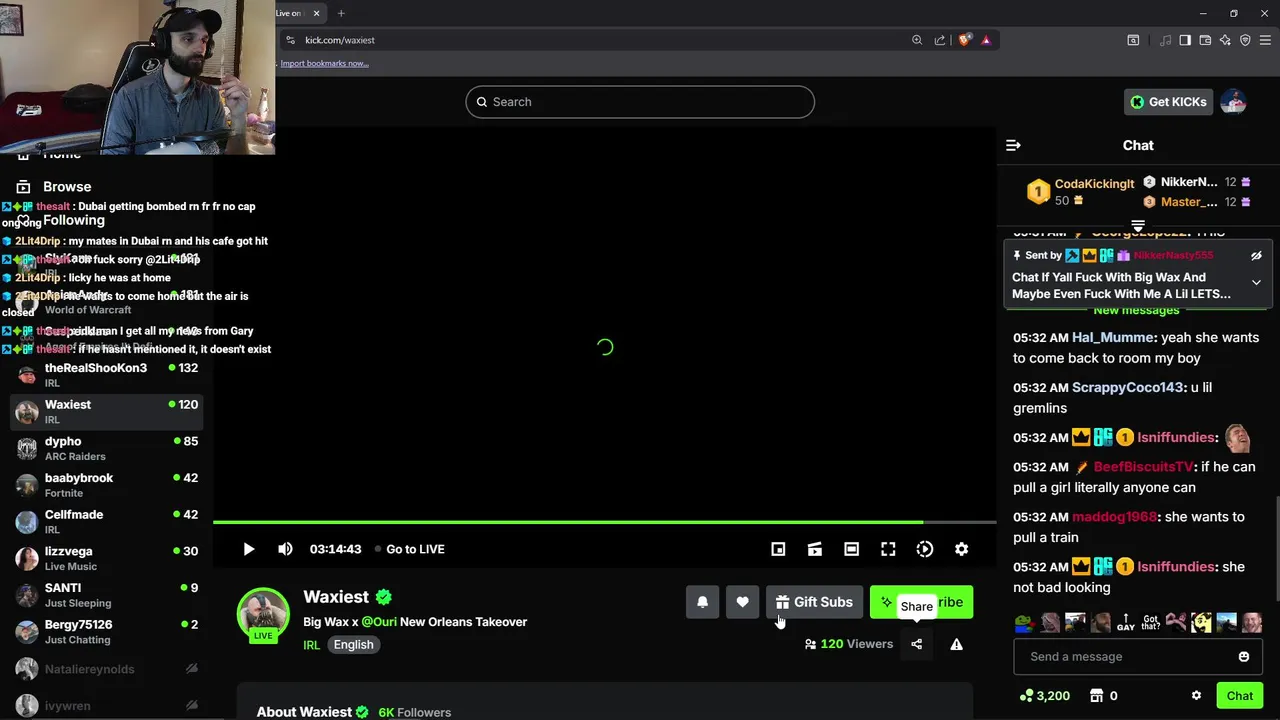Click the Share icon under viewers
1280x720 pixels.
[916, 644]
